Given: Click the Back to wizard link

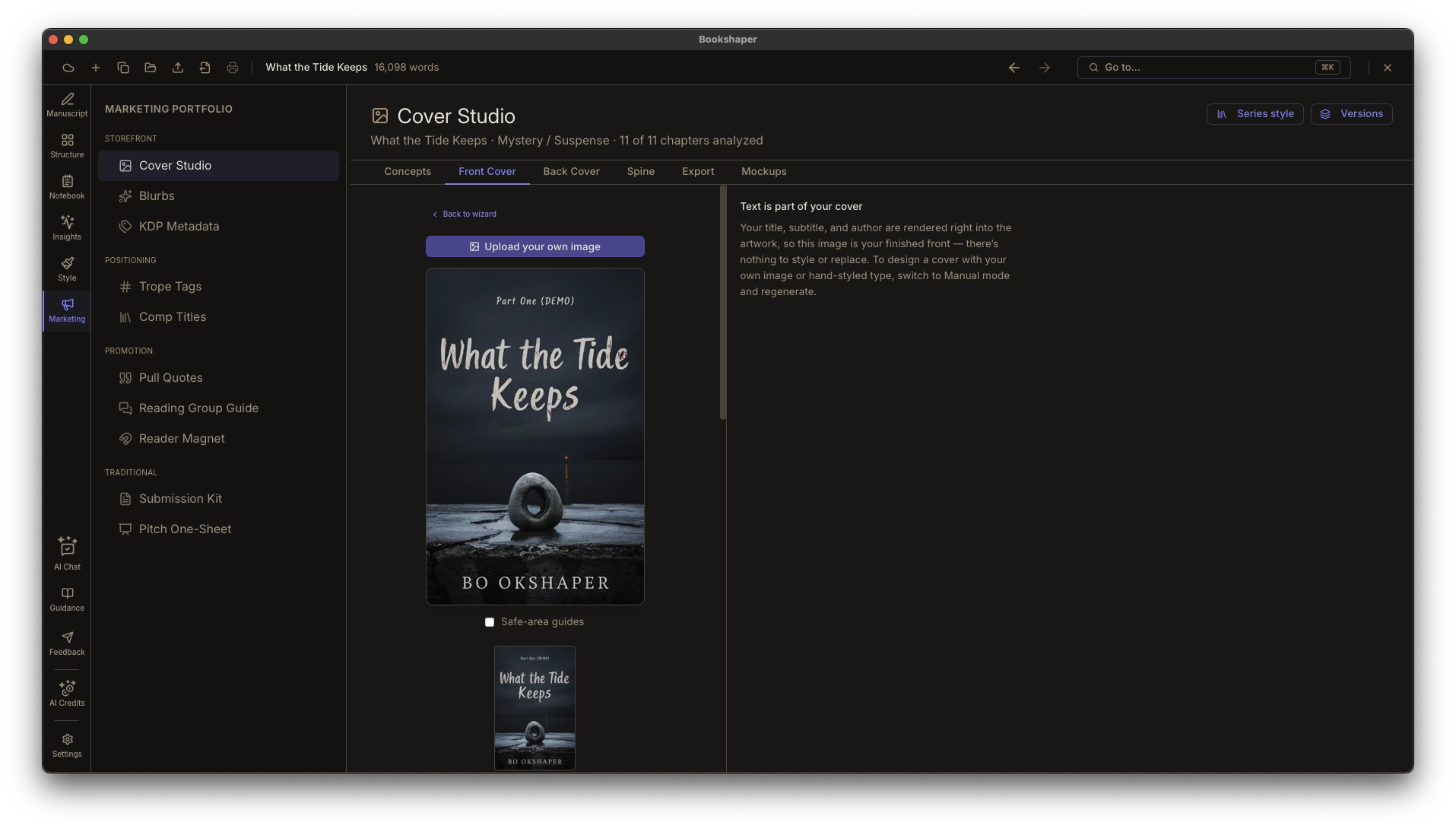Looking at the screenshot, I should pyautogui.click(x=464, y=214).
